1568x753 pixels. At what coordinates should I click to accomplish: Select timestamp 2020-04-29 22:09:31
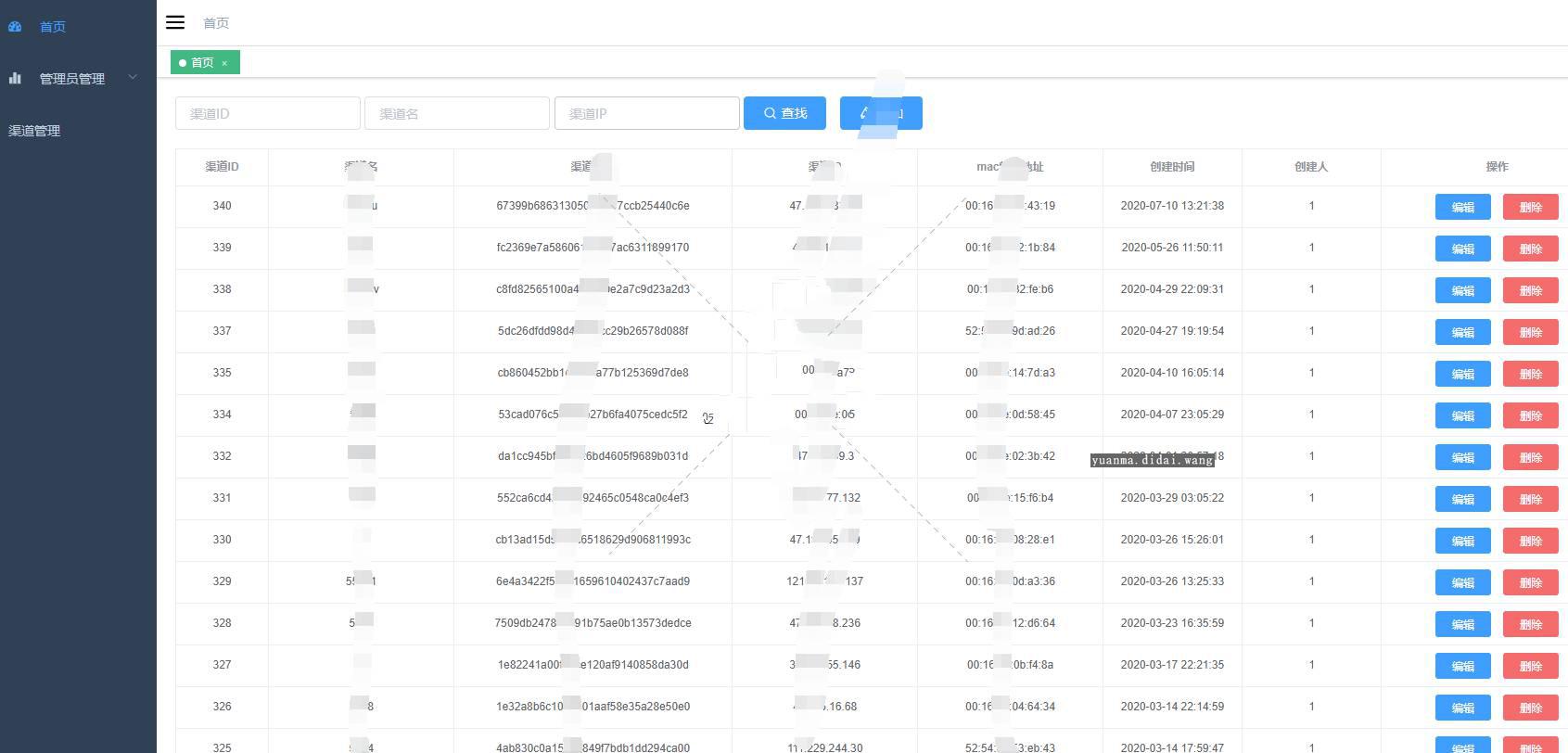[1172, 289]
